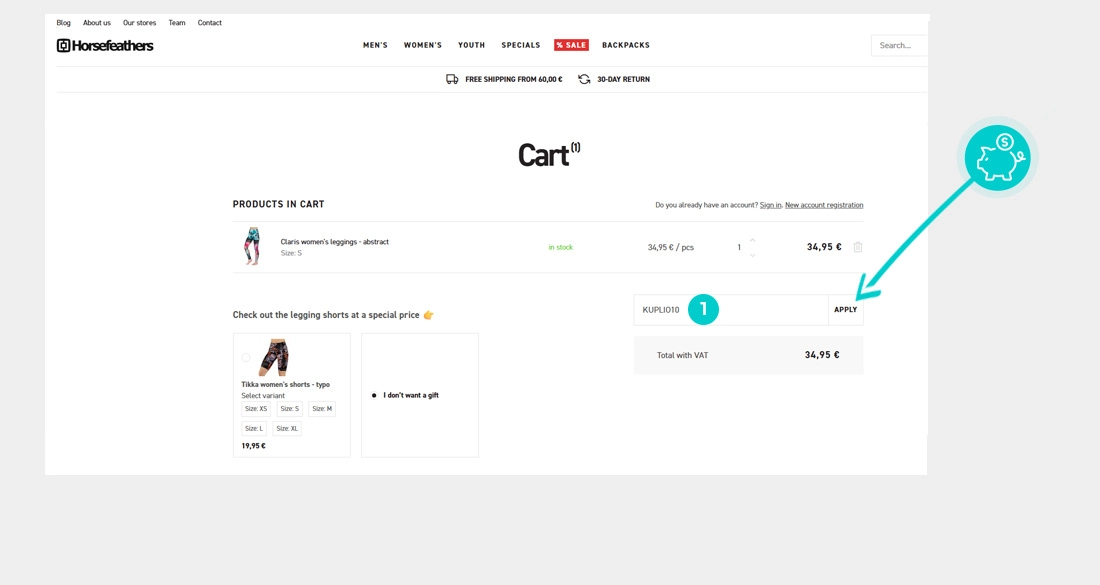Viewport: 1100px width, 585px height.
Task: Open the BACKPACKS category
Action: point(626,45)
